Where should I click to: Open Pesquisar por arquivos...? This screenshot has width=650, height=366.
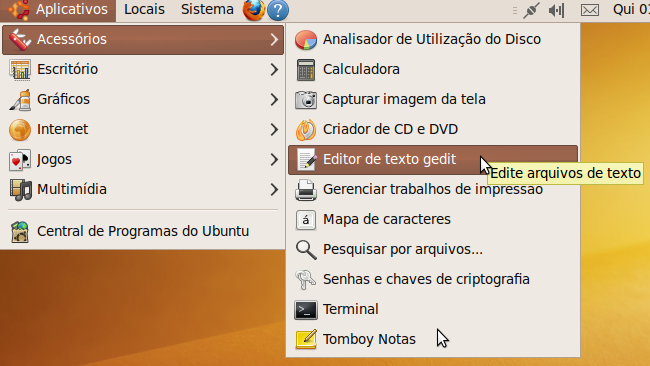tap(433, 250)
